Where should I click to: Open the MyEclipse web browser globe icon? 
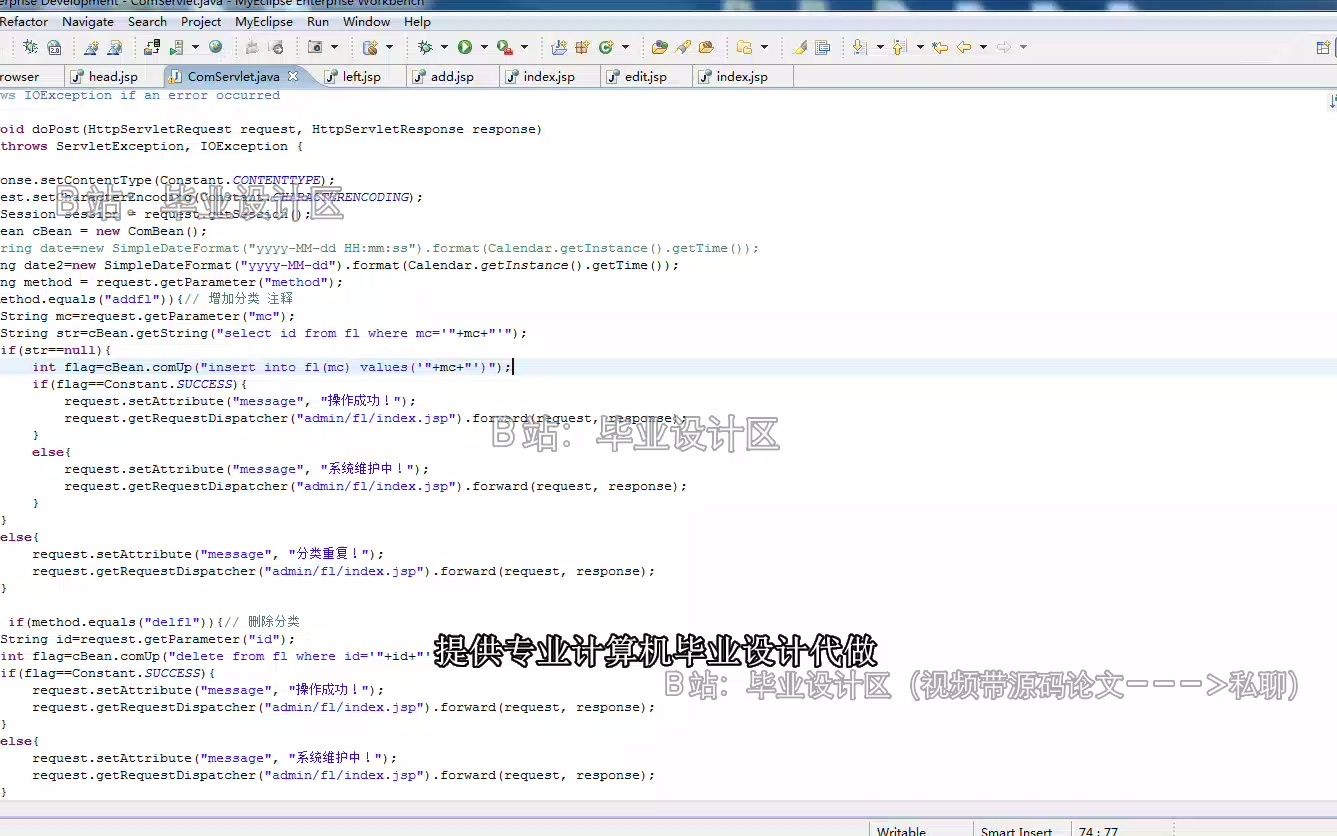[215, 47]
